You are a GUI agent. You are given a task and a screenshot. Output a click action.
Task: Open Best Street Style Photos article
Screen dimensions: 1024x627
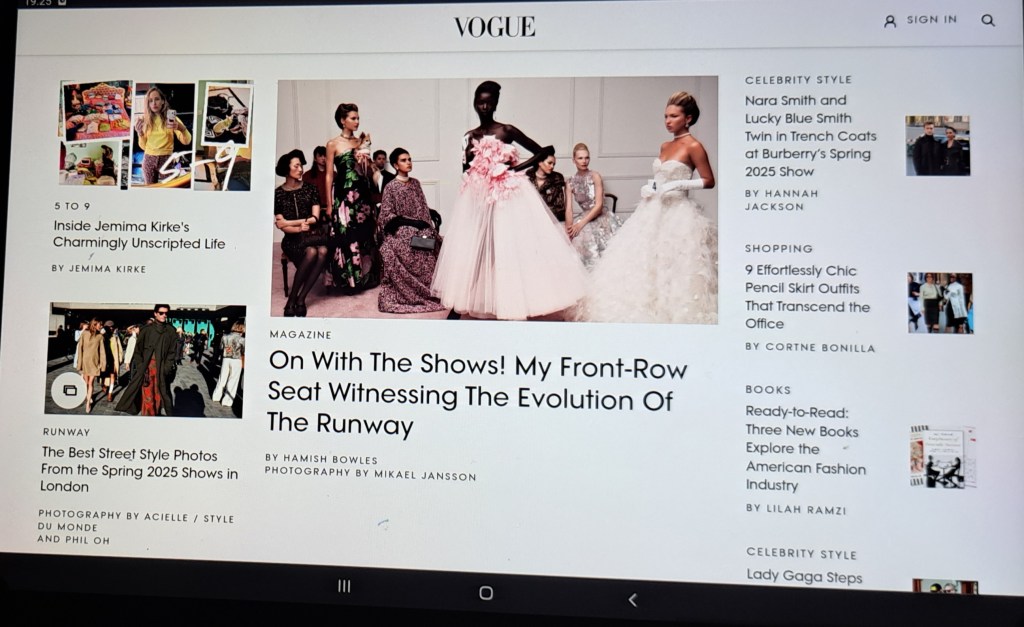click(x=139, y=469)
